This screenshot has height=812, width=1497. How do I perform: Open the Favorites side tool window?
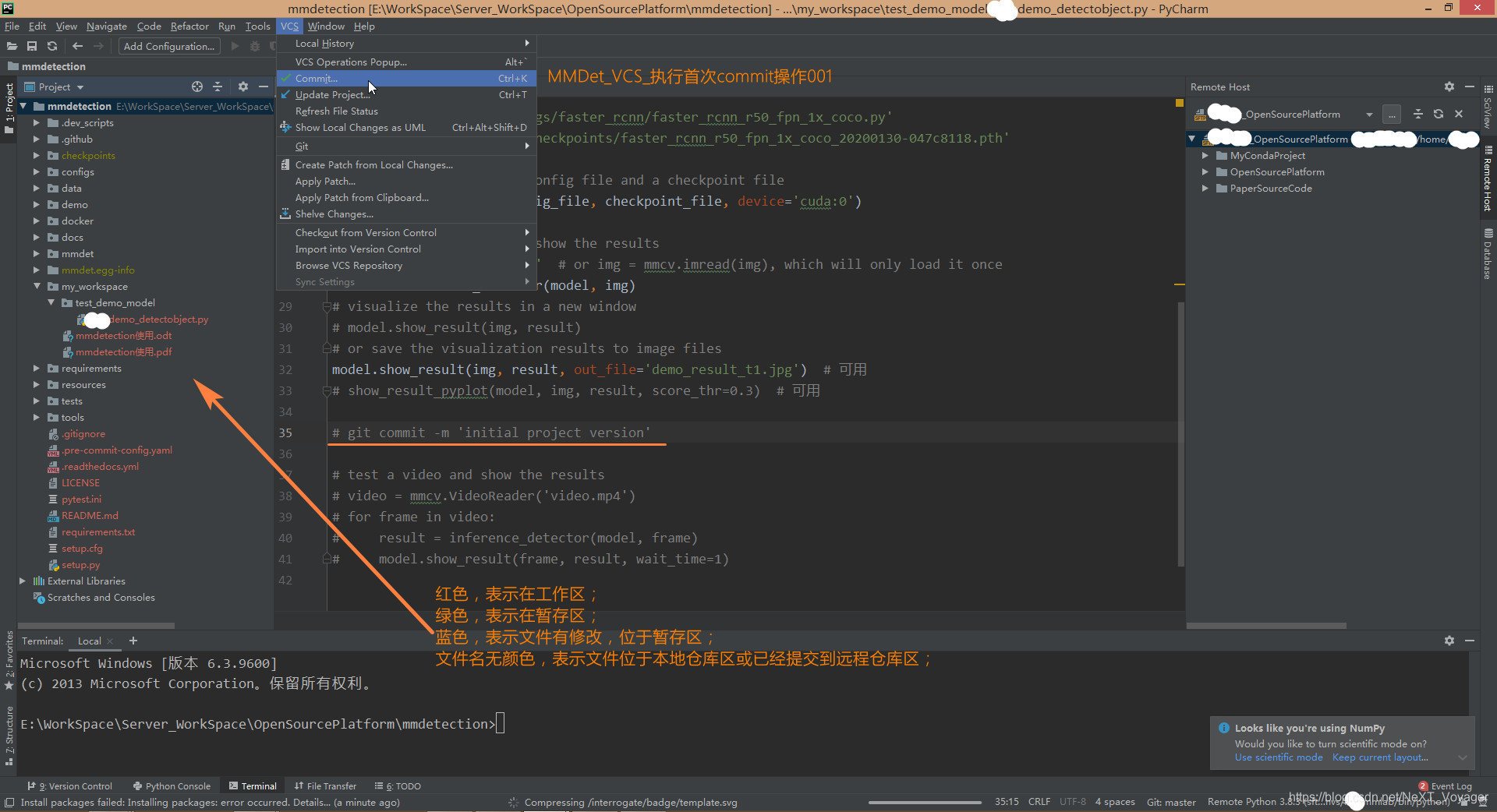9,661
